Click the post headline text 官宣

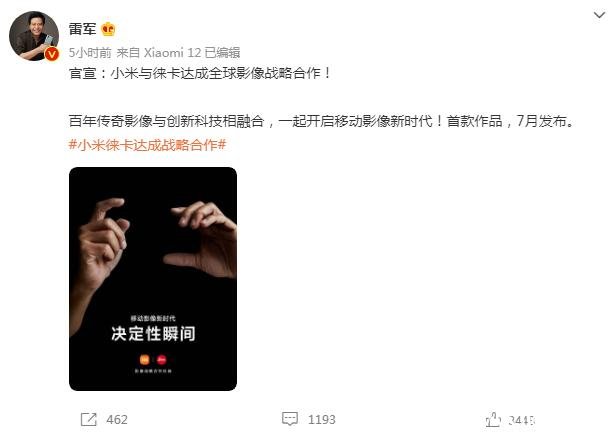pyautogui.click(x=82, y=73)
